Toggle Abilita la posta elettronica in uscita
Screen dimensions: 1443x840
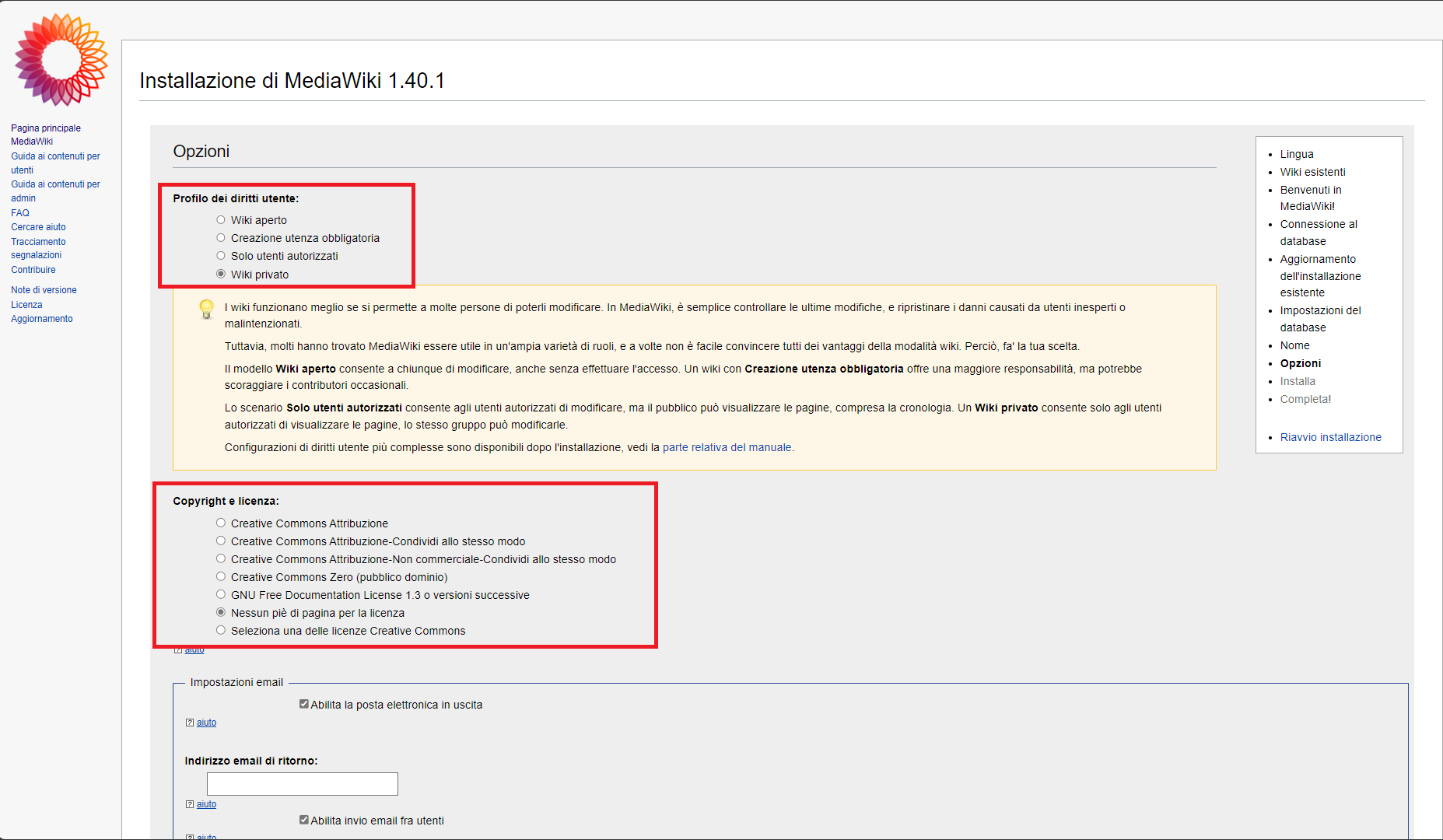[304, 704]
